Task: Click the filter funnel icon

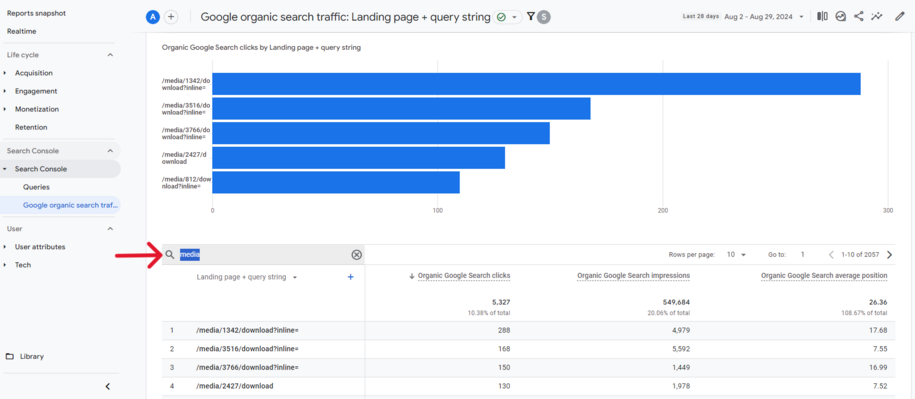Action: click(x=530, y=17)
